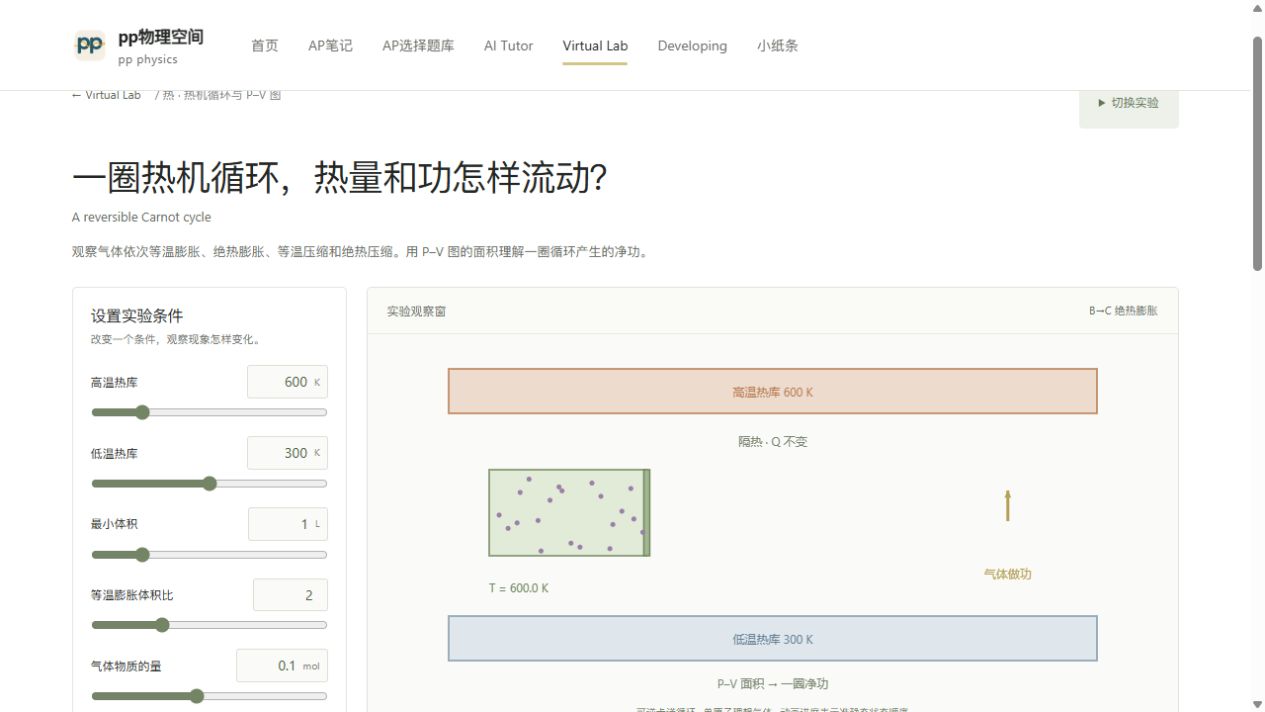Open the 首页 nav tab
Screen dimensions: 1265x712
265,46
